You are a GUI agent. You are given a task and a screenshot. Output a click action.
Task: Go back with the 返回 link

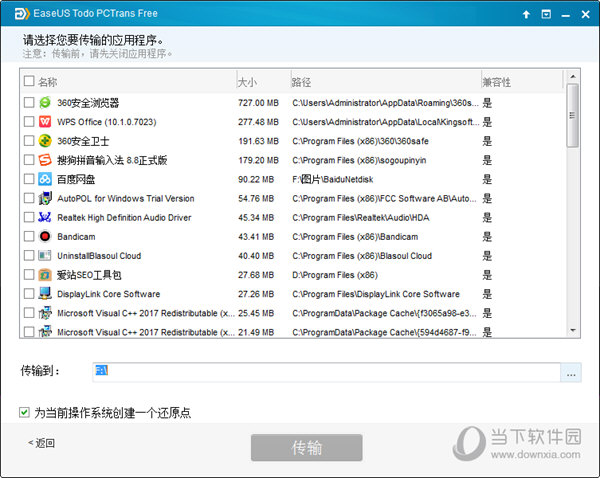pos(41,443)
